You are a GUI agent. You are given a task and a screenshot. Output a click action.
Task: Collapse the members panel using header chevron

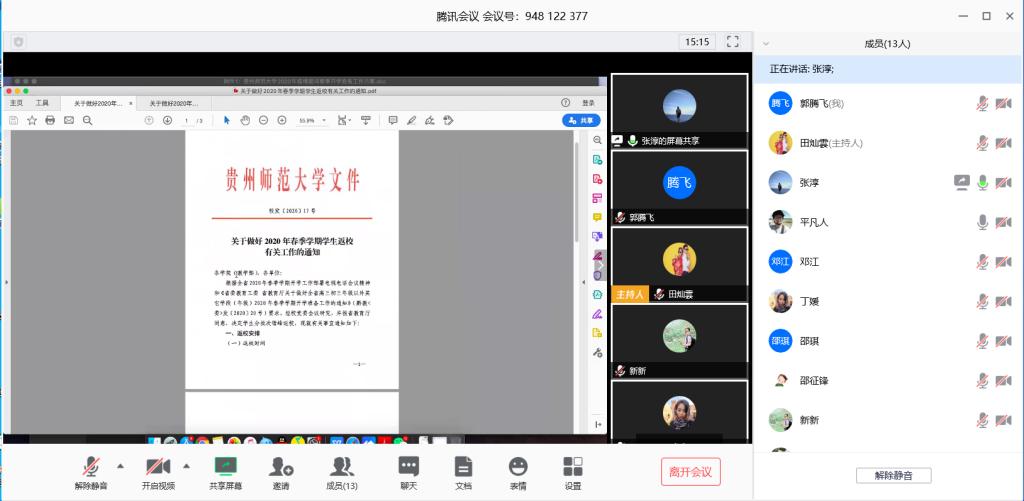tap(766, 44)
